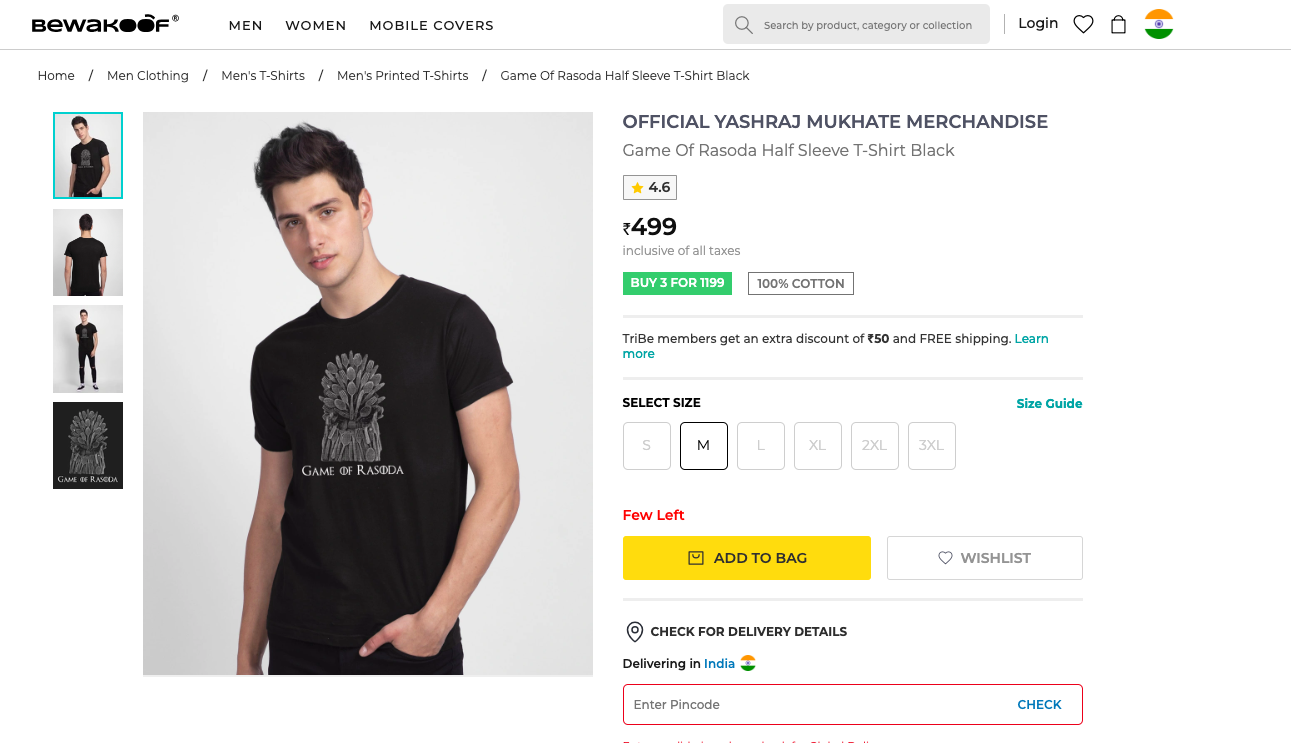Viewport: 1291px width, 743px height.
Task: Select size M
Action: [704, 446]
